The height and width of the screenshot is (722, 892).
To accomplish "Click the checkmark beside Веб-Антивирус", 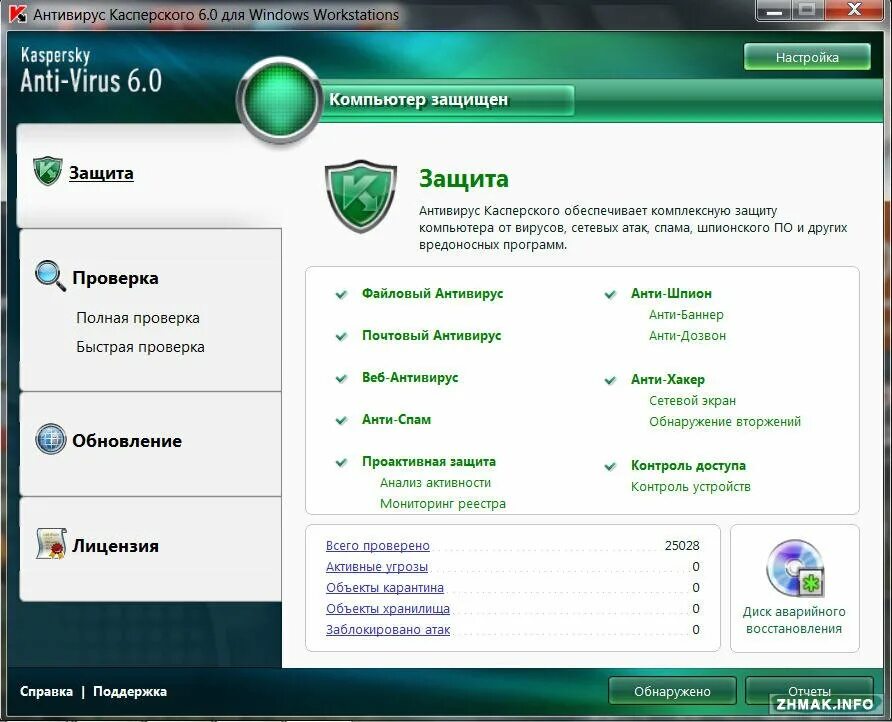I will coord(341,379).
